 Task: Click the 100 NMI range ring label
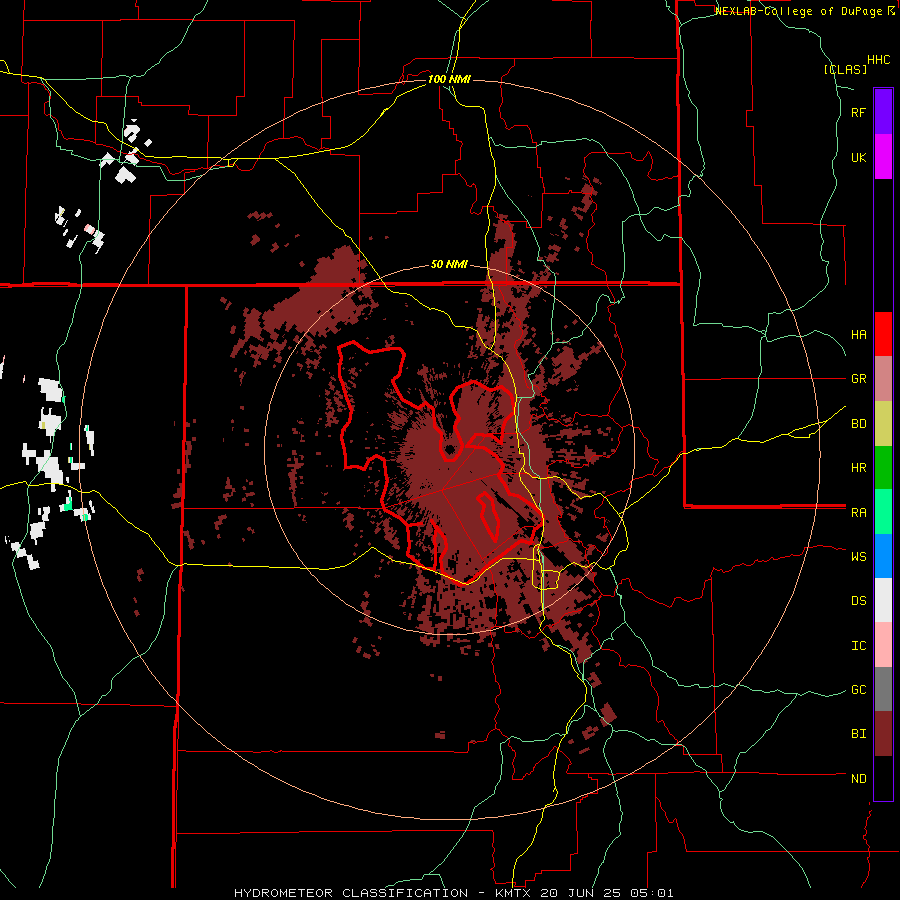[x=449, y=79]
